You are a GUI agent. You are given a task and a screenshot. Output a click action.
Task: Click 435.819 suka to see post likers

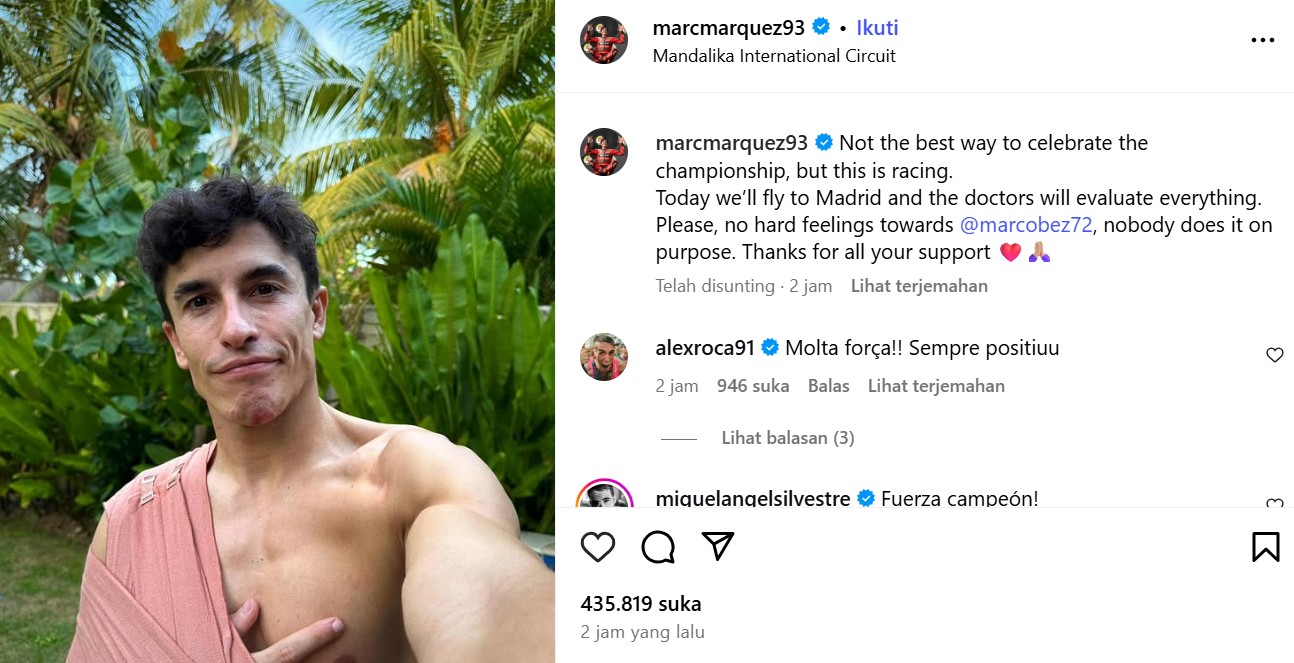click(642, 603)
